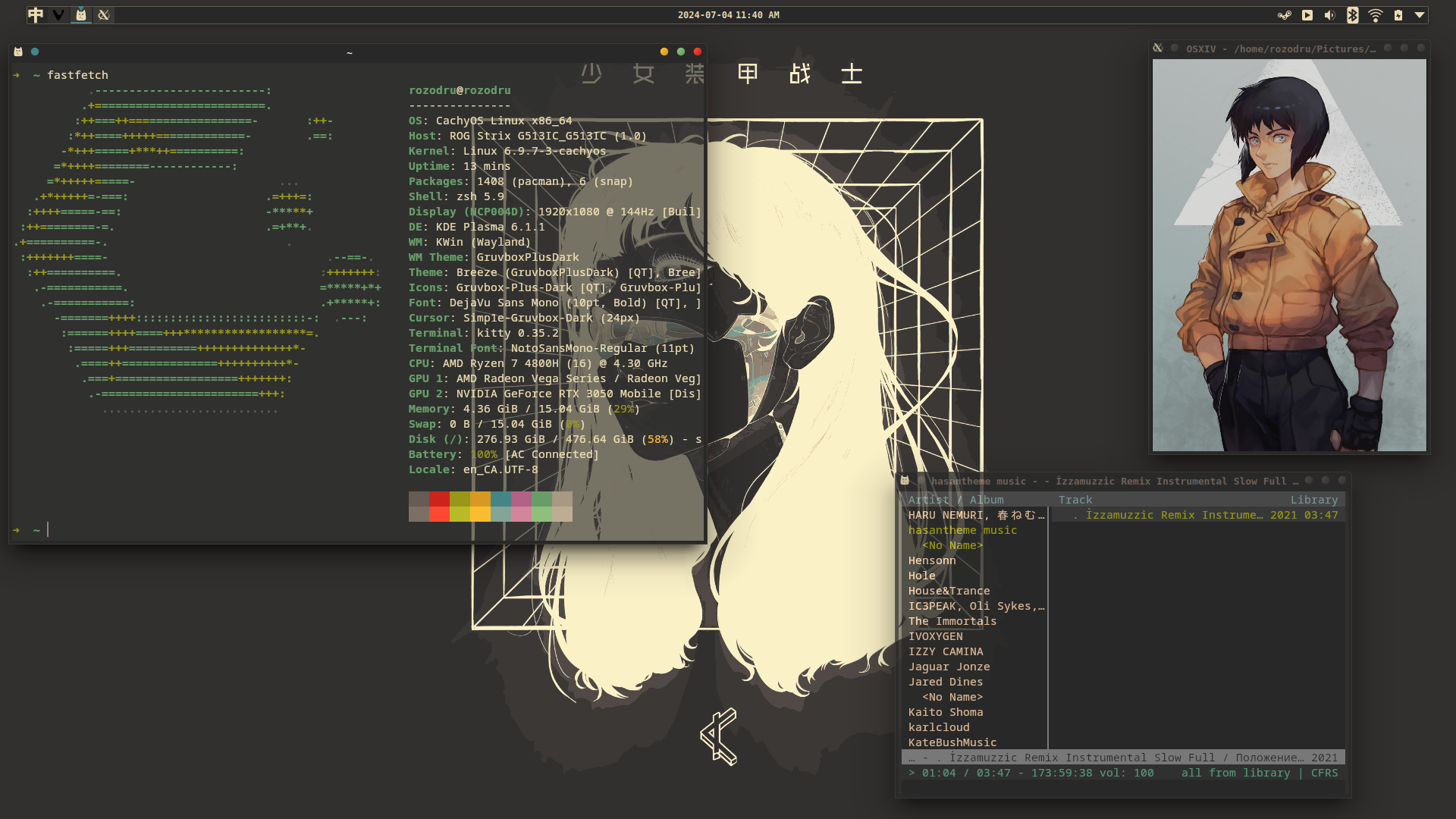Click the cat icon in music player titlebar

tap(905, 480)
